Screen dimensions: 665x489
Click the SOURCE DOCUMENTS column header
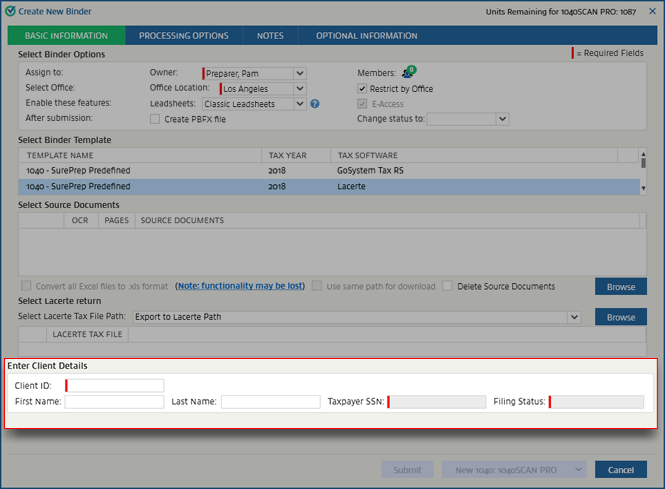pyautogui.click(x=387, y=221)
